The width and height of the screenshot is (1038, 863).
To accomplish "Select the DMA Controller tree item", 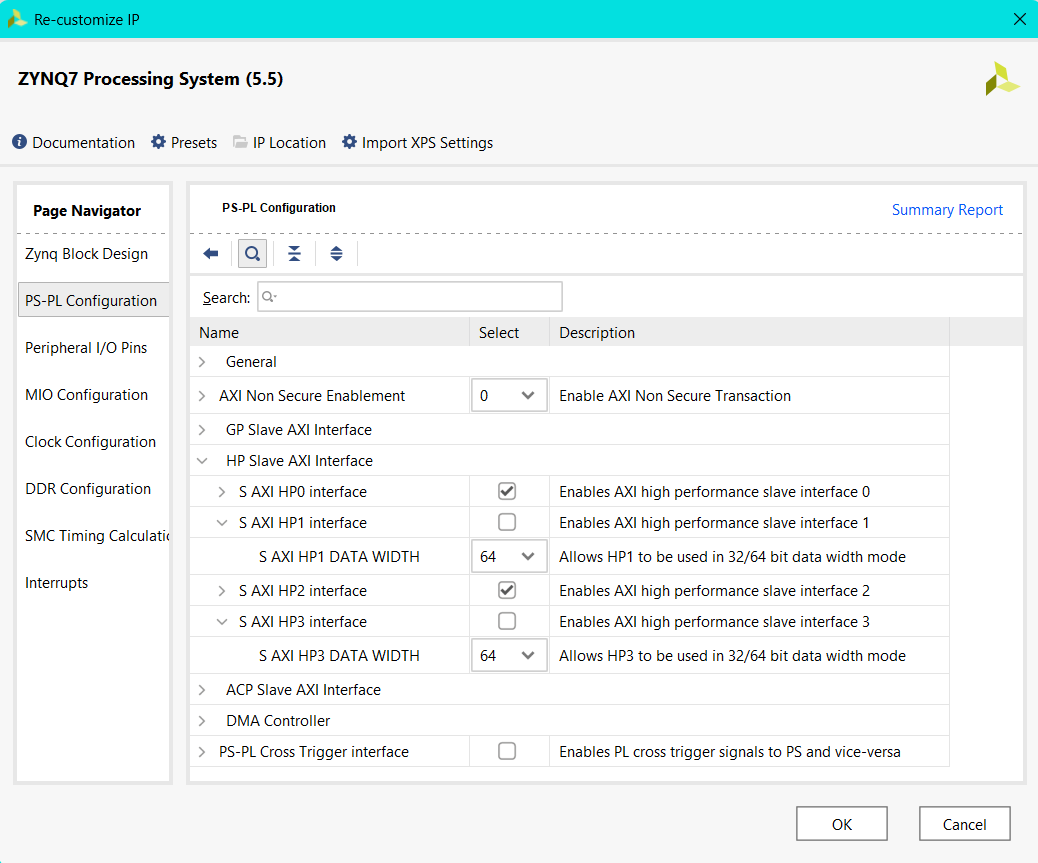I will click(x=278, y=721).
